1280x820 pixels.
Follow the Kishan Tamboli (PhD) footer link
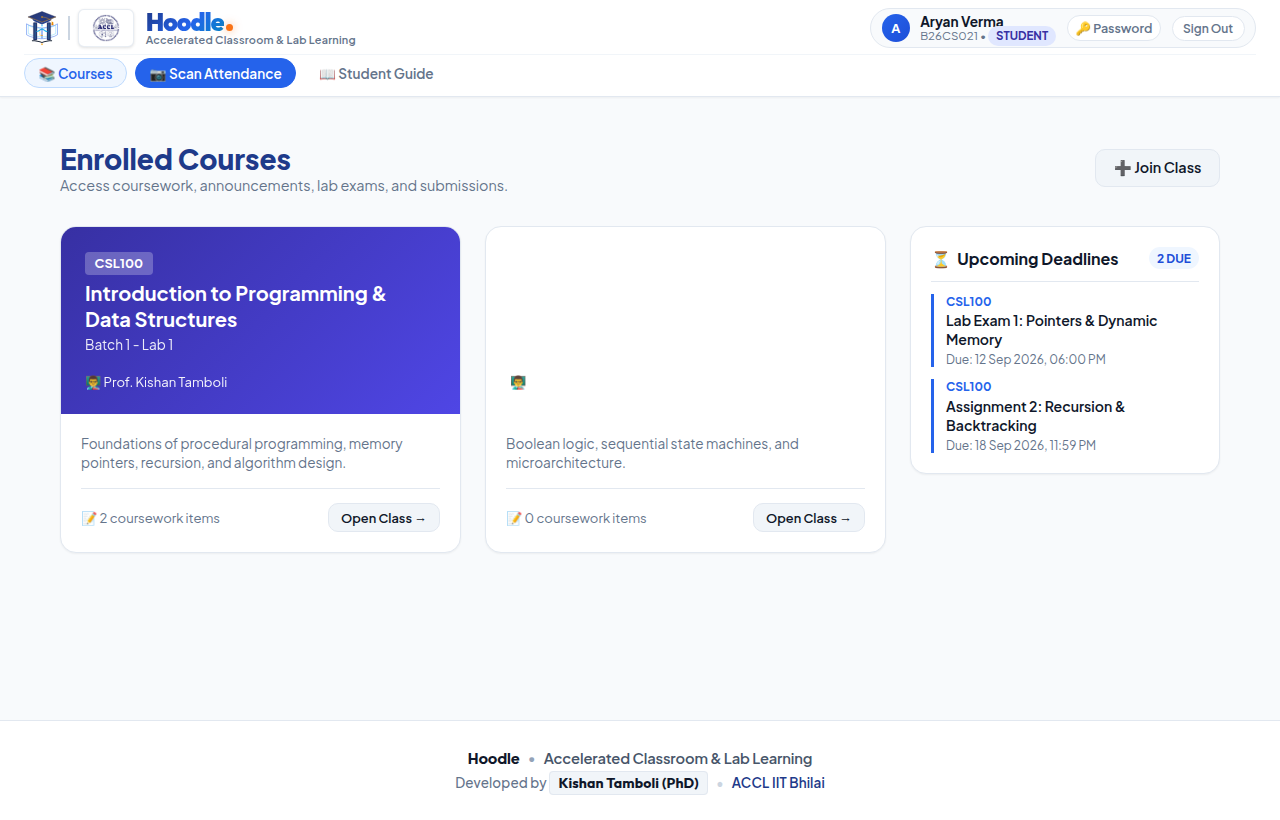tap(628, 783)
